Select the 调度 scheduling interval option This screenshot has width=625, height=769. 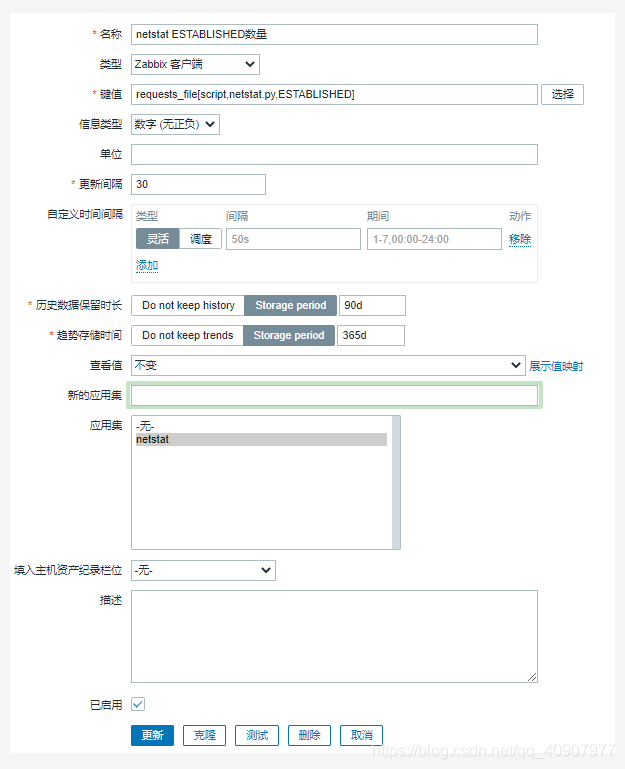201,239
